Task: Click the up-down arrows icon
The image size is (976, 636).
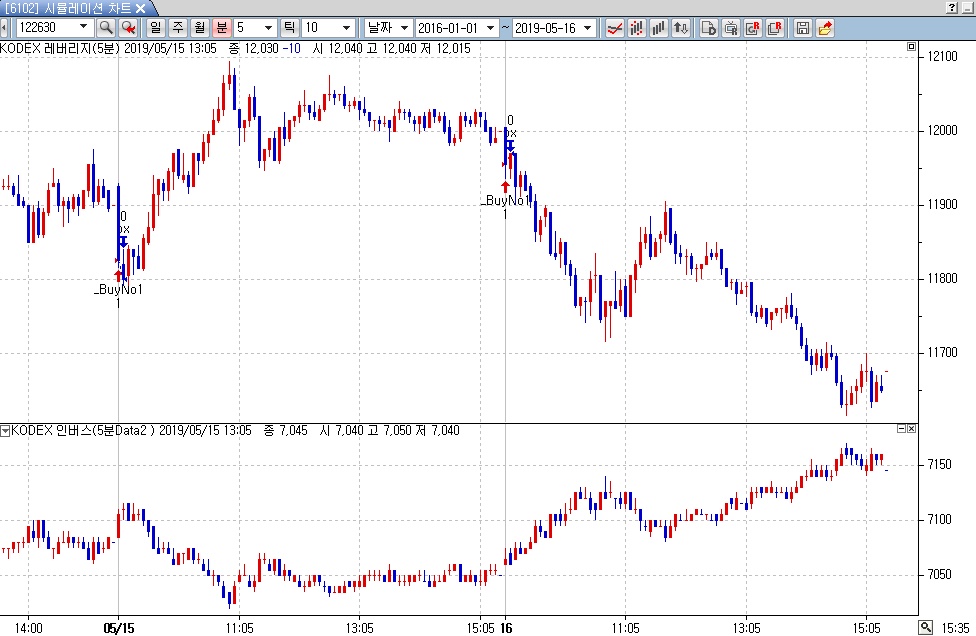Action: (x=681, y=28)
